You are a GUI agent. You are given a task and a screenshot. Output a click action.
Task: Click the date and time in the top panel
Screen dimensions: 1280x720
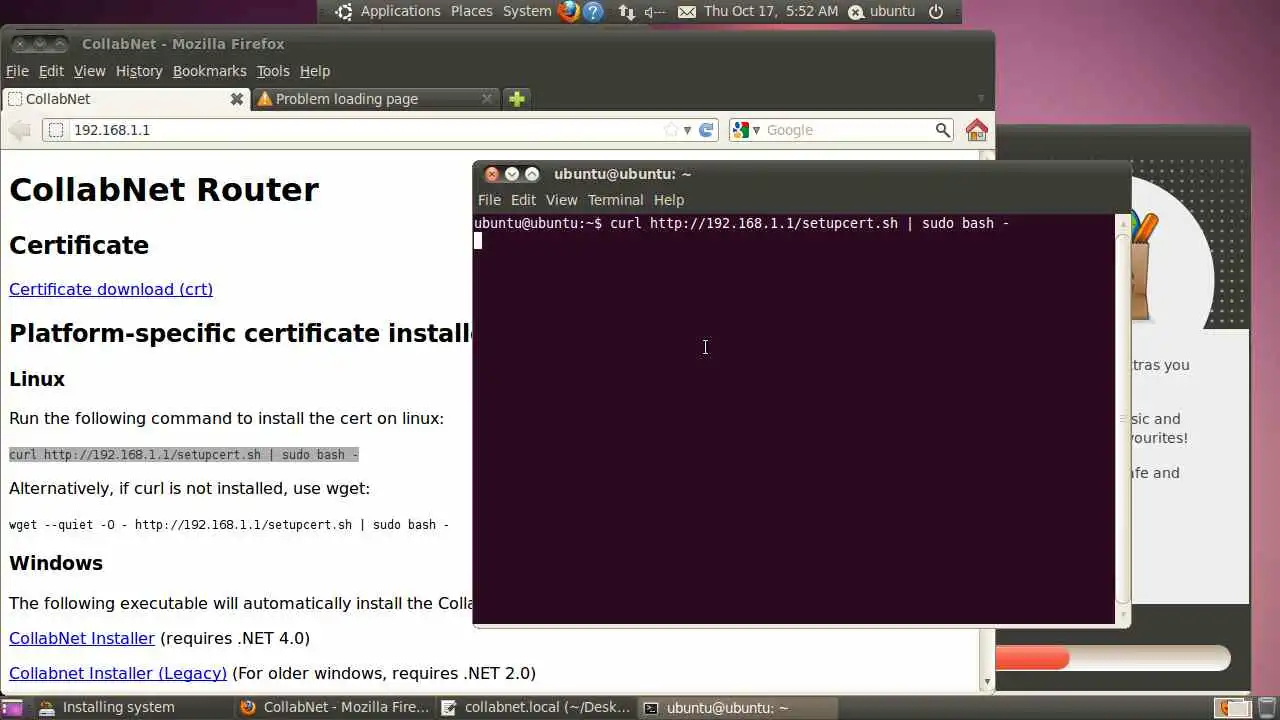[771, 11]
